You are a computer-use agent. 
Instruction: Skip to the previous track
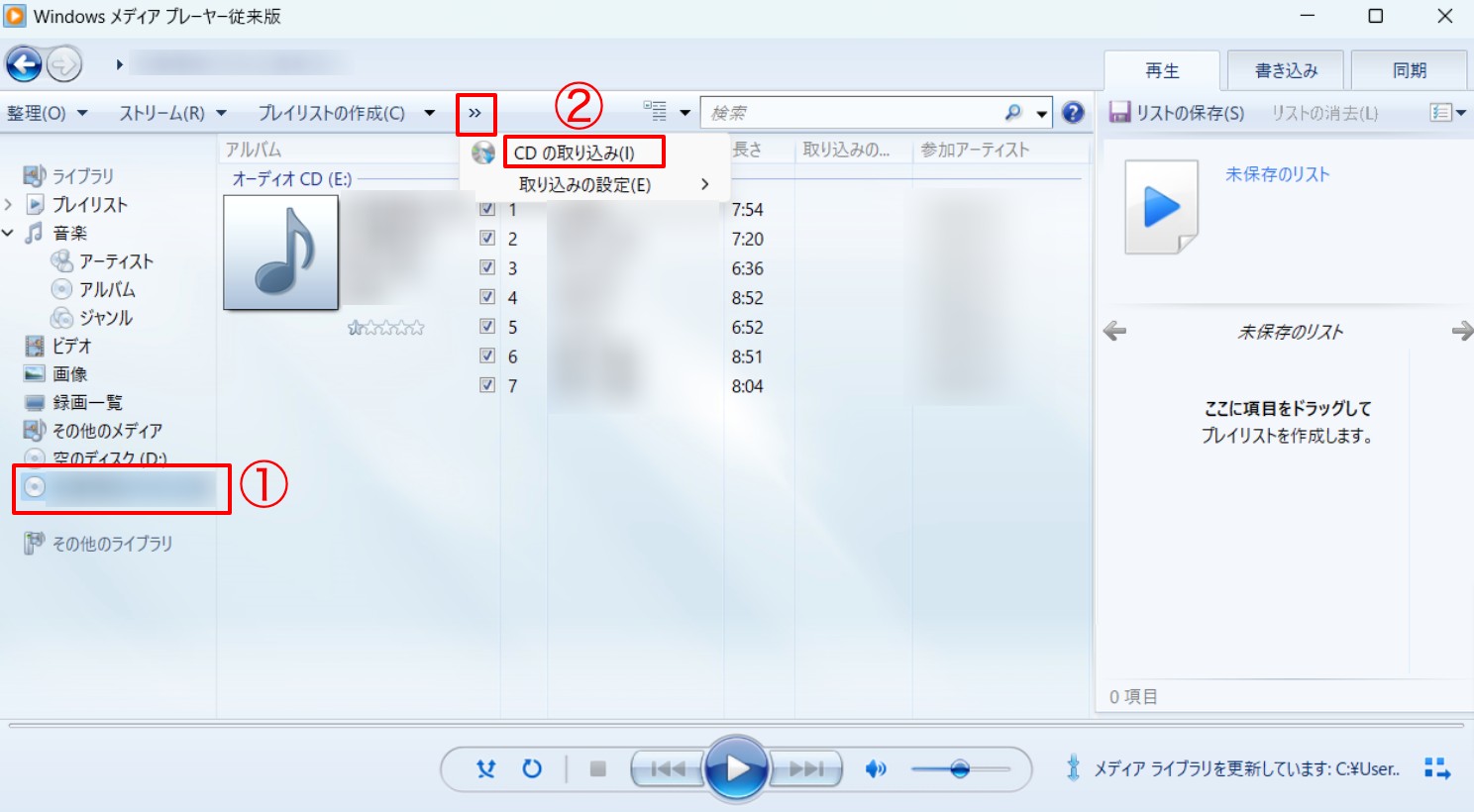coord(668,768)
